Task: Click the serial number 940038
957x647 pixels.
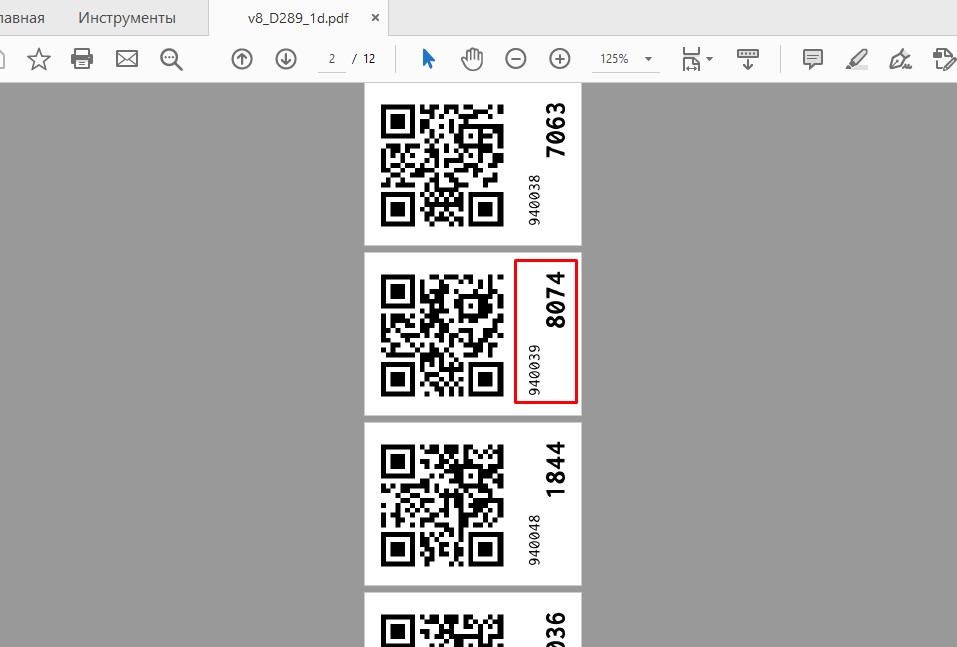Action: coord(534,200)
